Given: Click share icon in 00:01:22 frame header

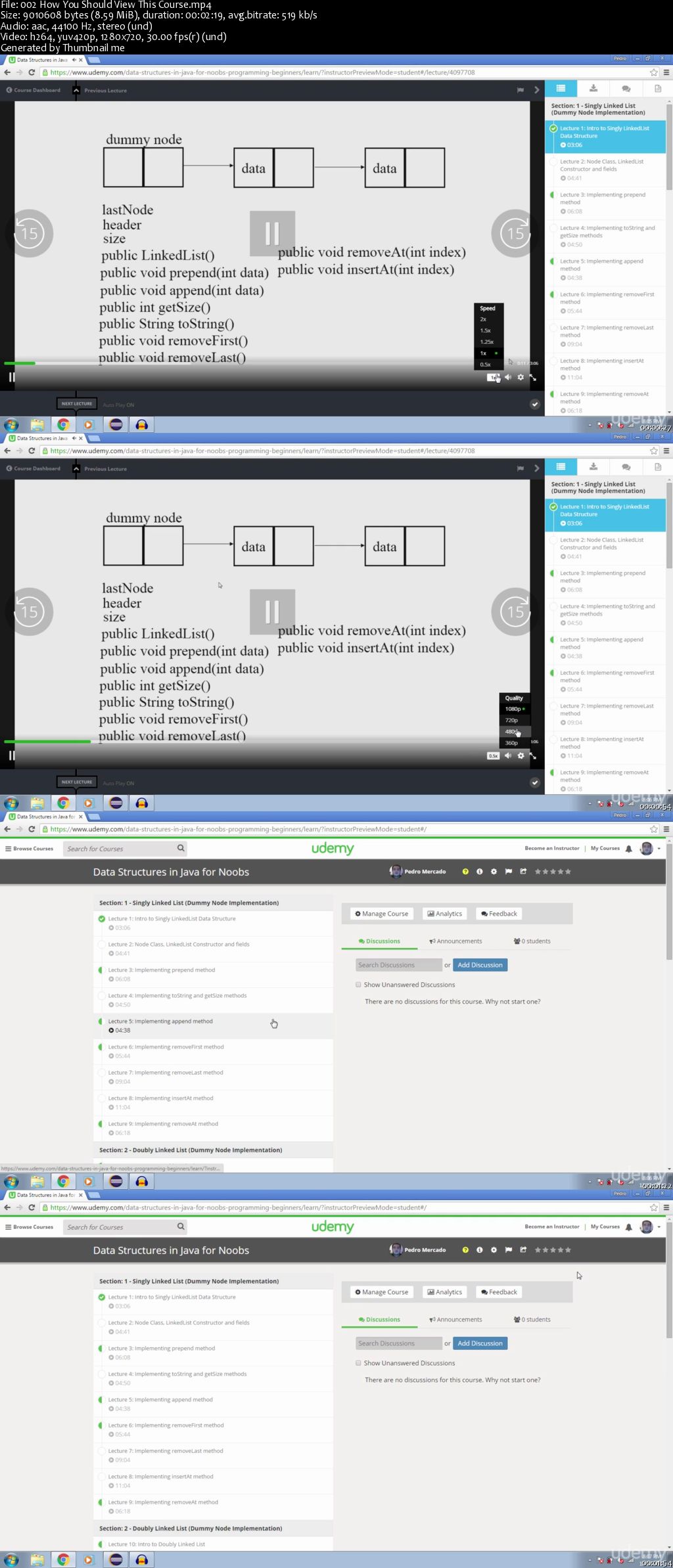Looking at the screenshot, I should [x=523, y=872].
